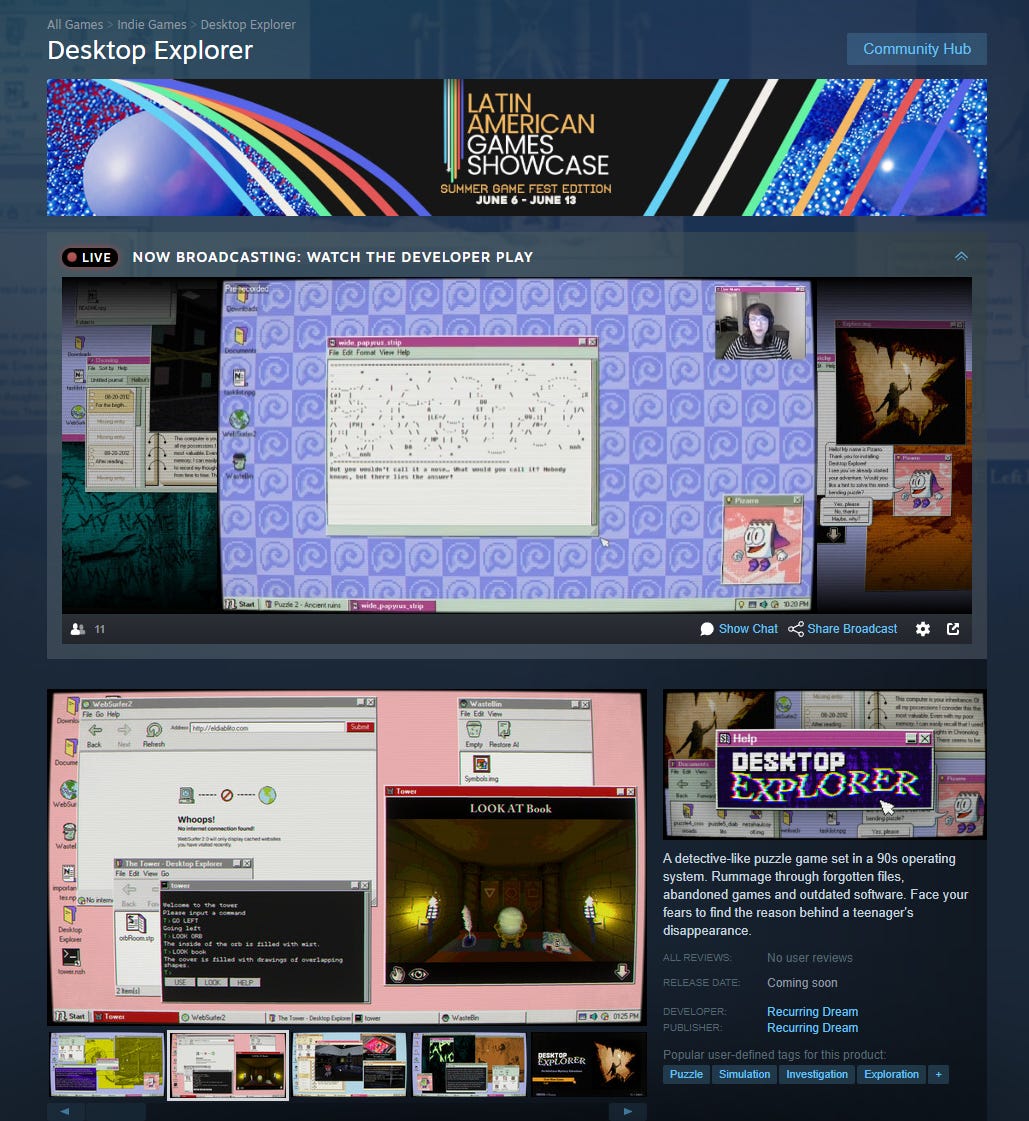Click the broadcast viewers icon
This screenshot has width=1029, height=1121.
point(78,629)
